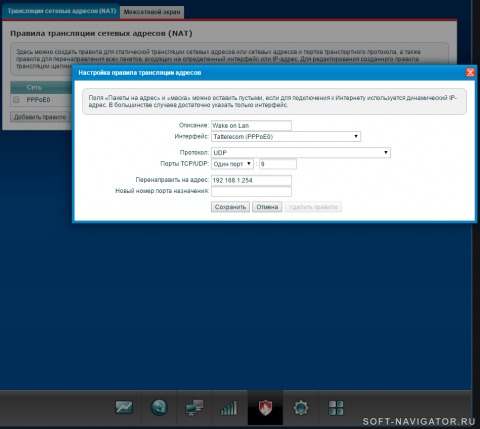The width and height of the screenshot is (480, 429).
Task: Open the Один порт port-type dropdown
Action: 232,164
